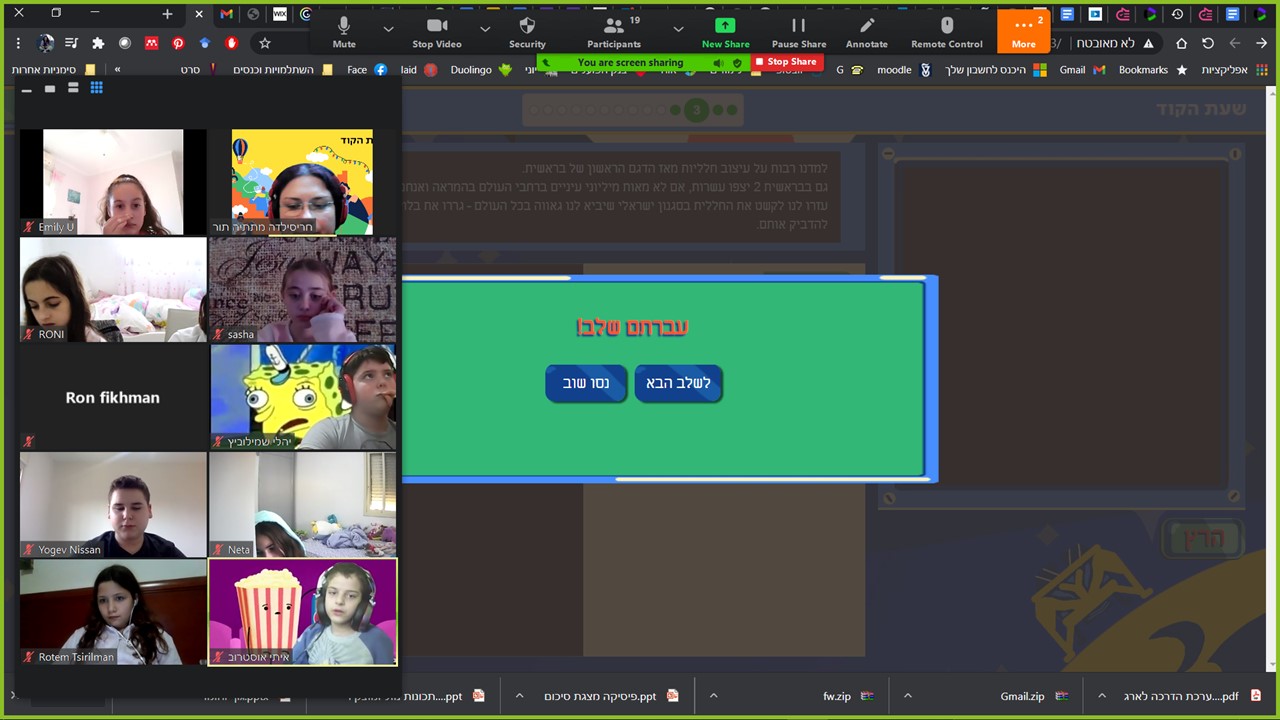
Task: Toggle shared sound speaker icon in sharing bar
Action: click(718, 62)
